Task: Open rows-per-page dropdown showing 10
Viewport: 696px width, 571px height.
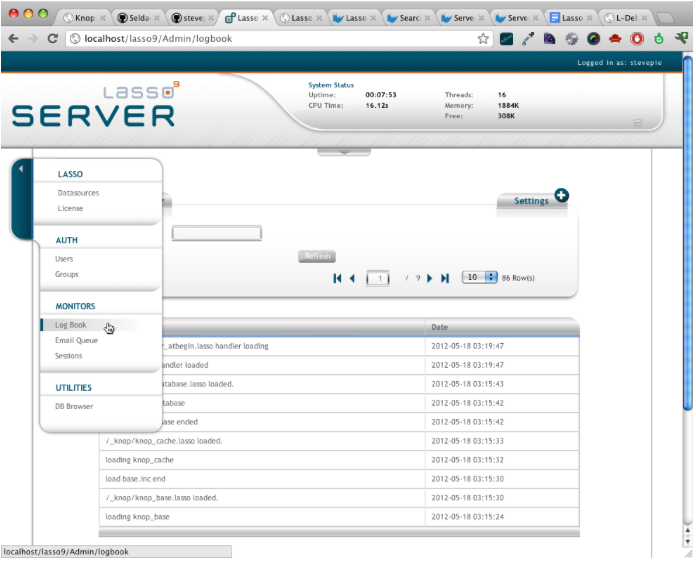Action: [x=479, y=277]
